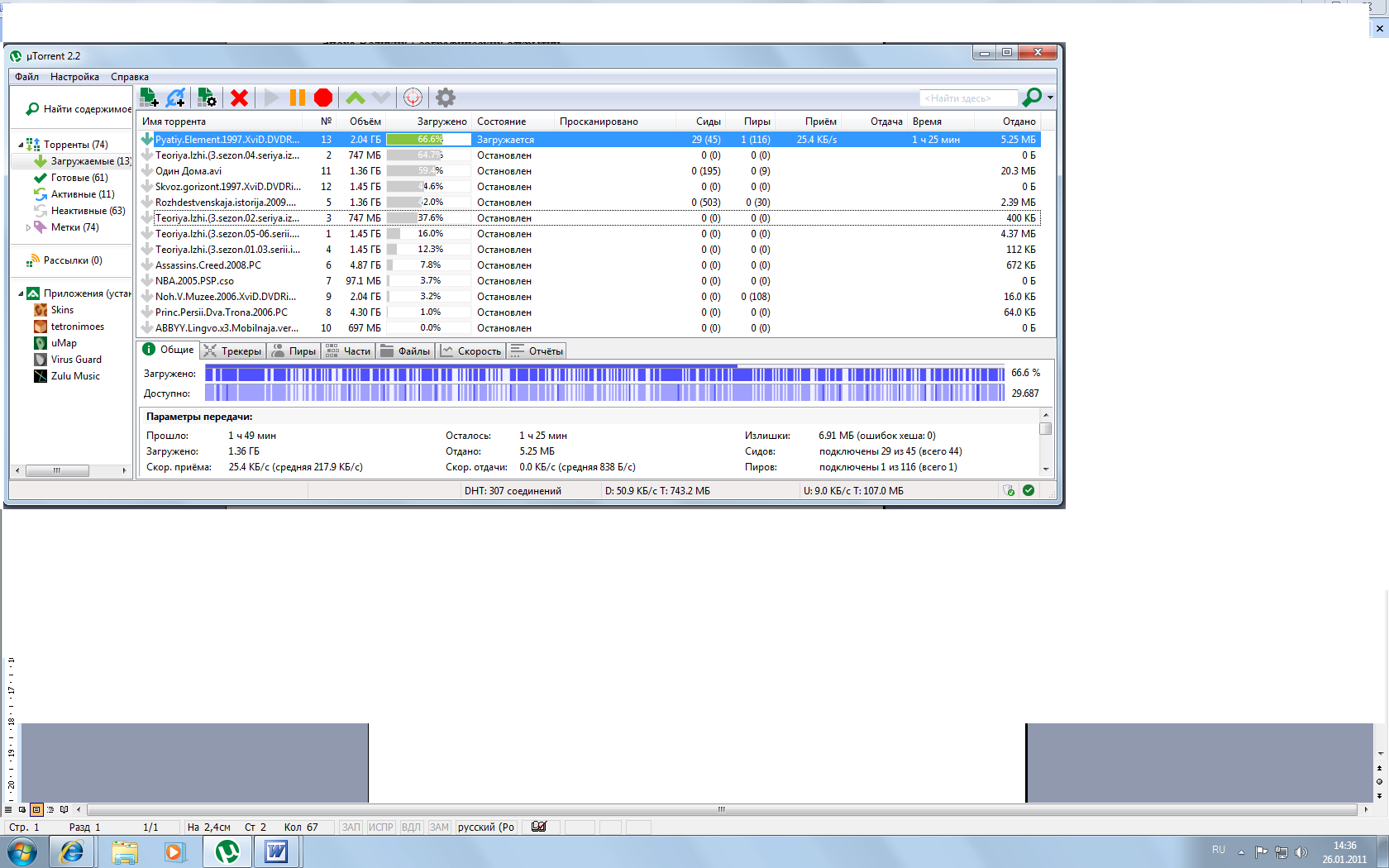
Task: Click the DHT: 307 соединений status
Action: [x=513, y=491]
